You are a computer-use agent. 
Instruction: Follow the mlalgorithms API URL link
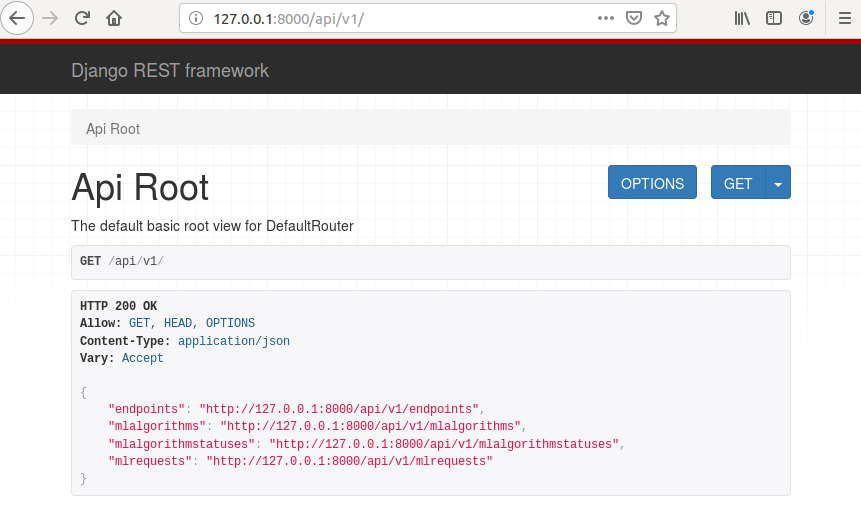point(370,426)
